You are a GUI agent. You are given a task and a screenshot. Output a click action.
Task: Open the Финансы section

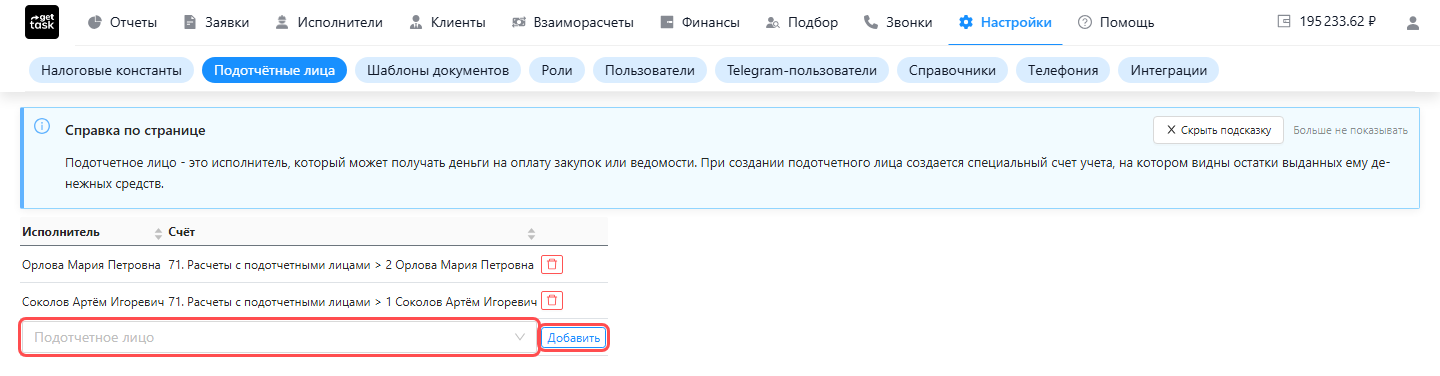pos(700,22)
